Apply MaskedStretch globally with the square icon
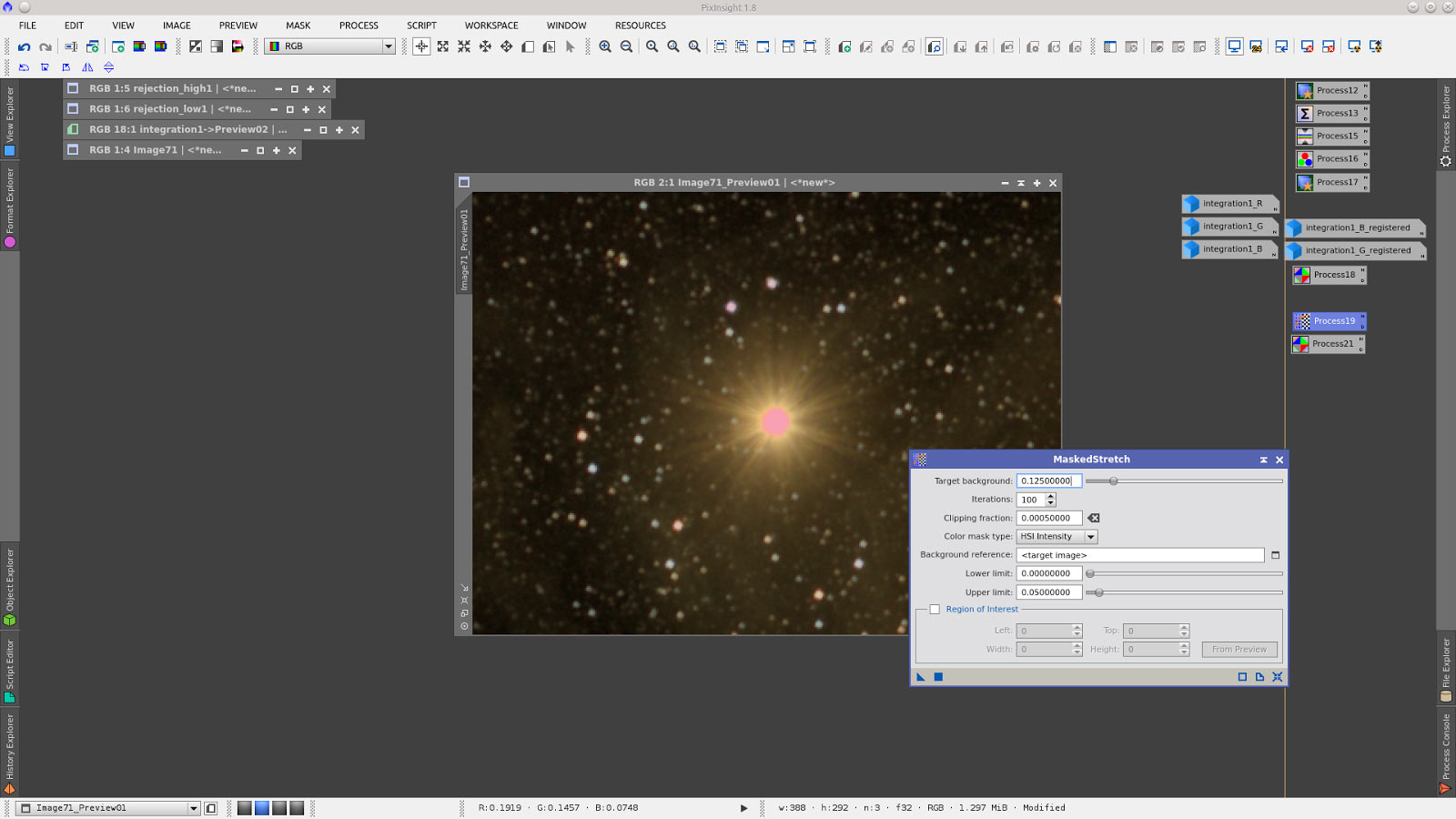 (938, 677)
